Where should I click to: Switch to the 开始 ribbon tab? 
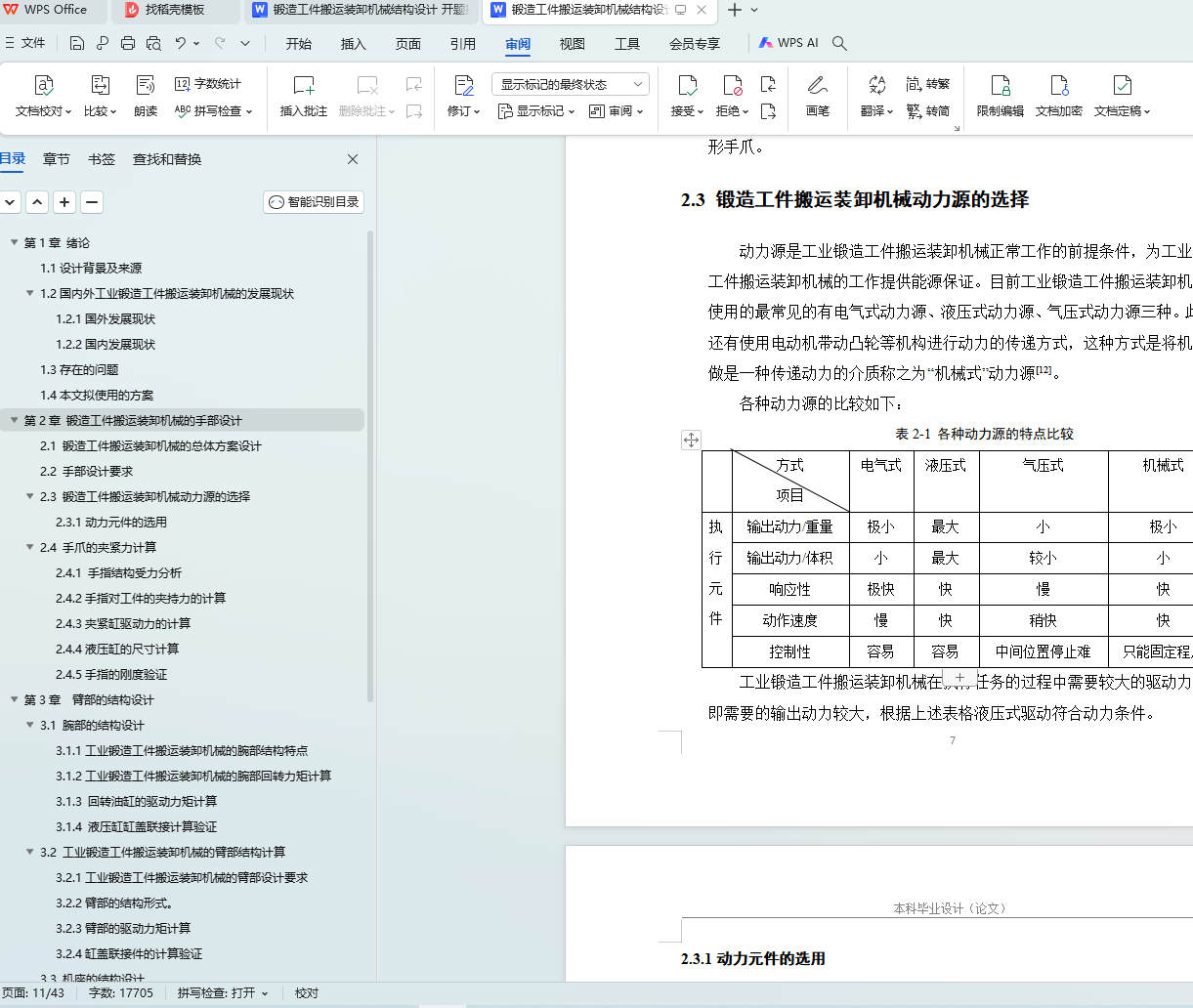click(299, 43)
